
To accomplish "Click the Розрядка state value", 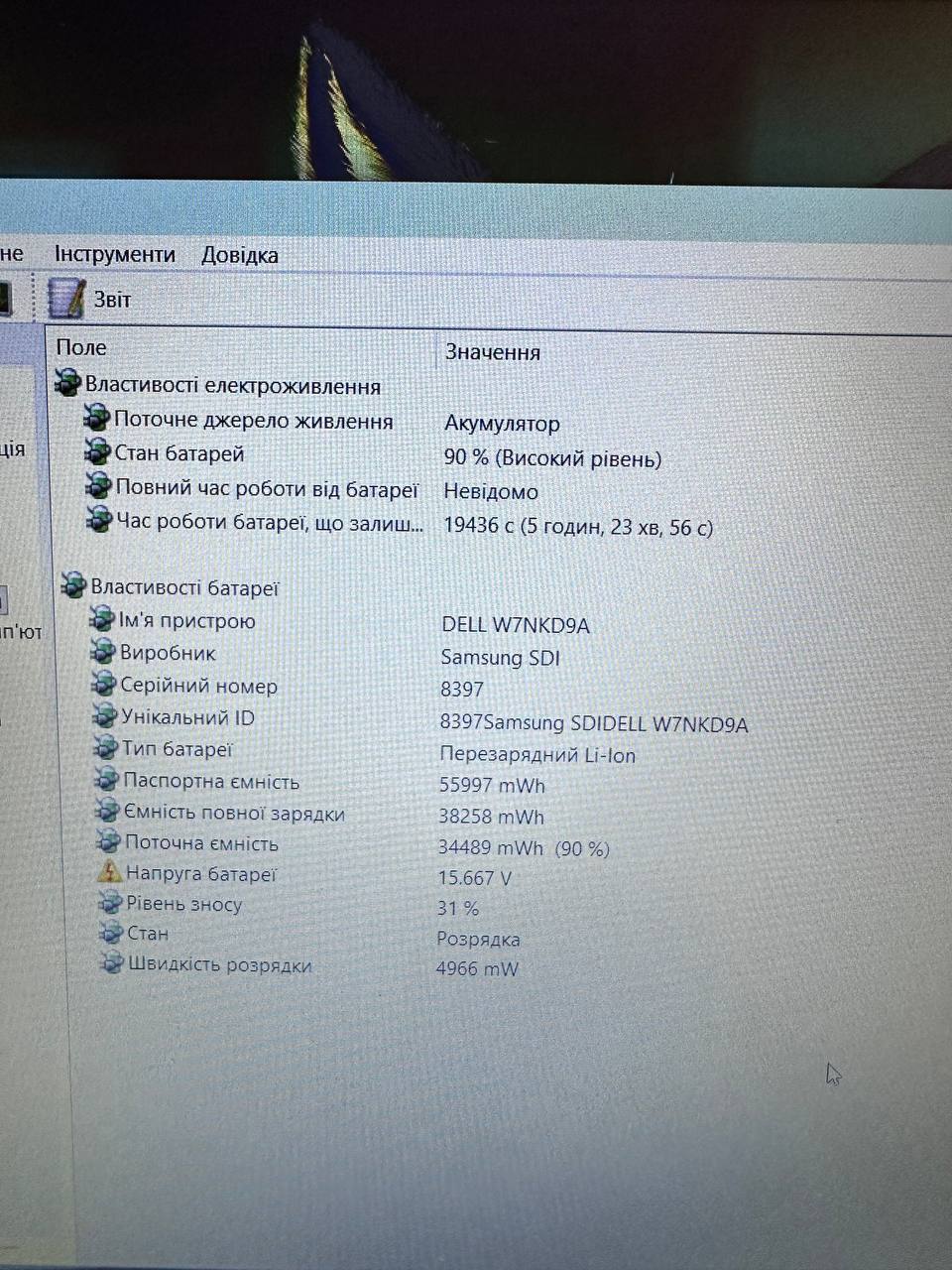I will 478,939.
